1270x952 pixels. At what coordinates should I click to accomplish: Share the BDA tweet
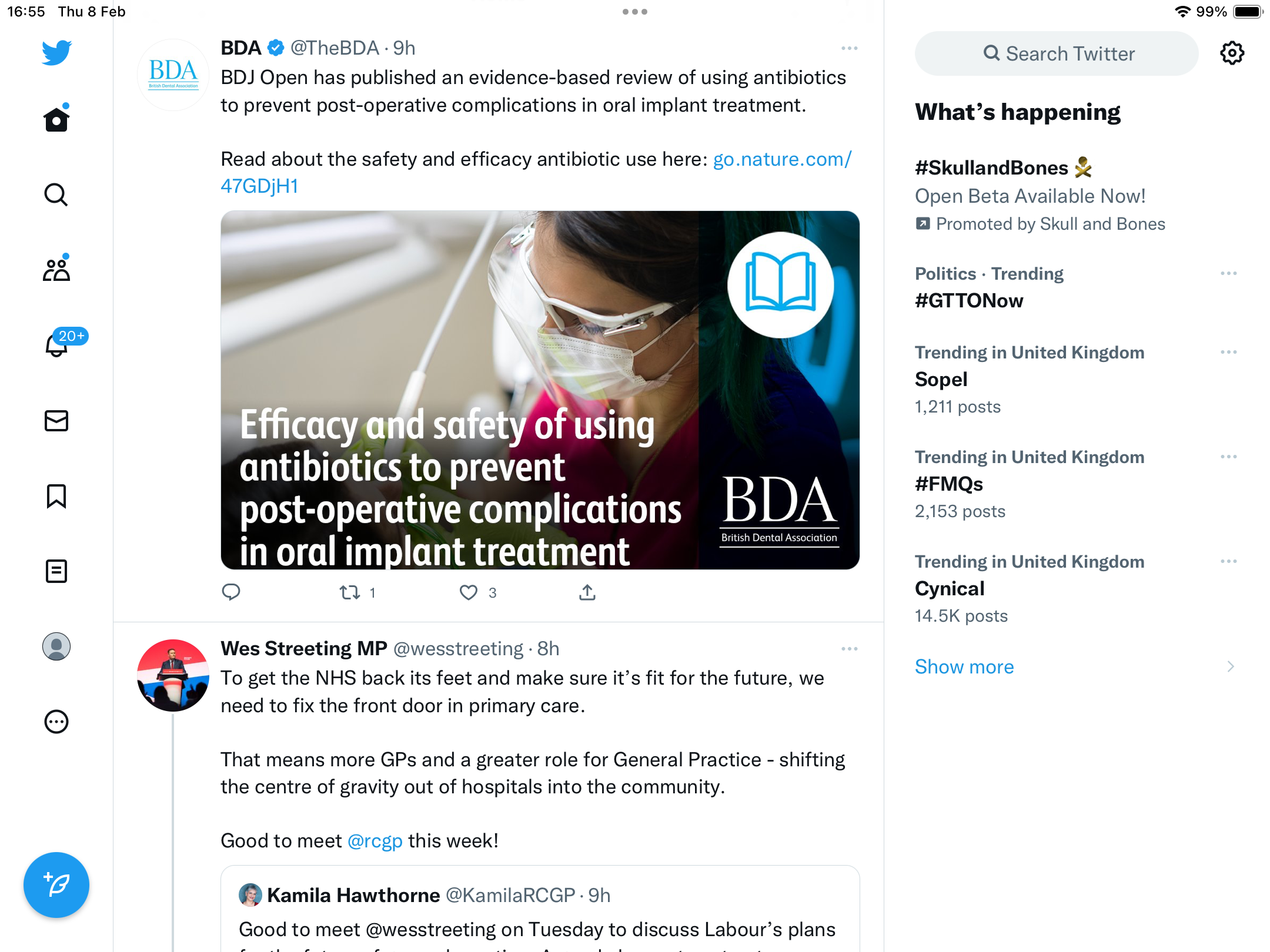pos(587,592)
